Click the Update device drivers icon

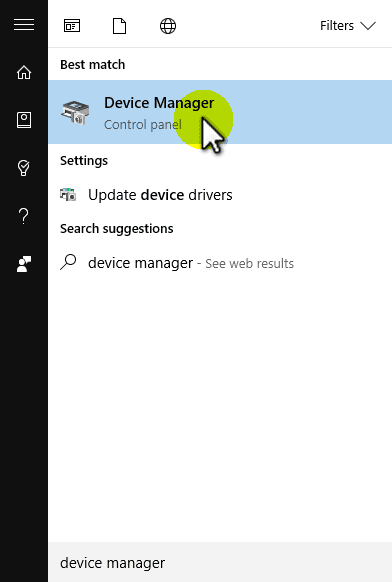(68, 194)
